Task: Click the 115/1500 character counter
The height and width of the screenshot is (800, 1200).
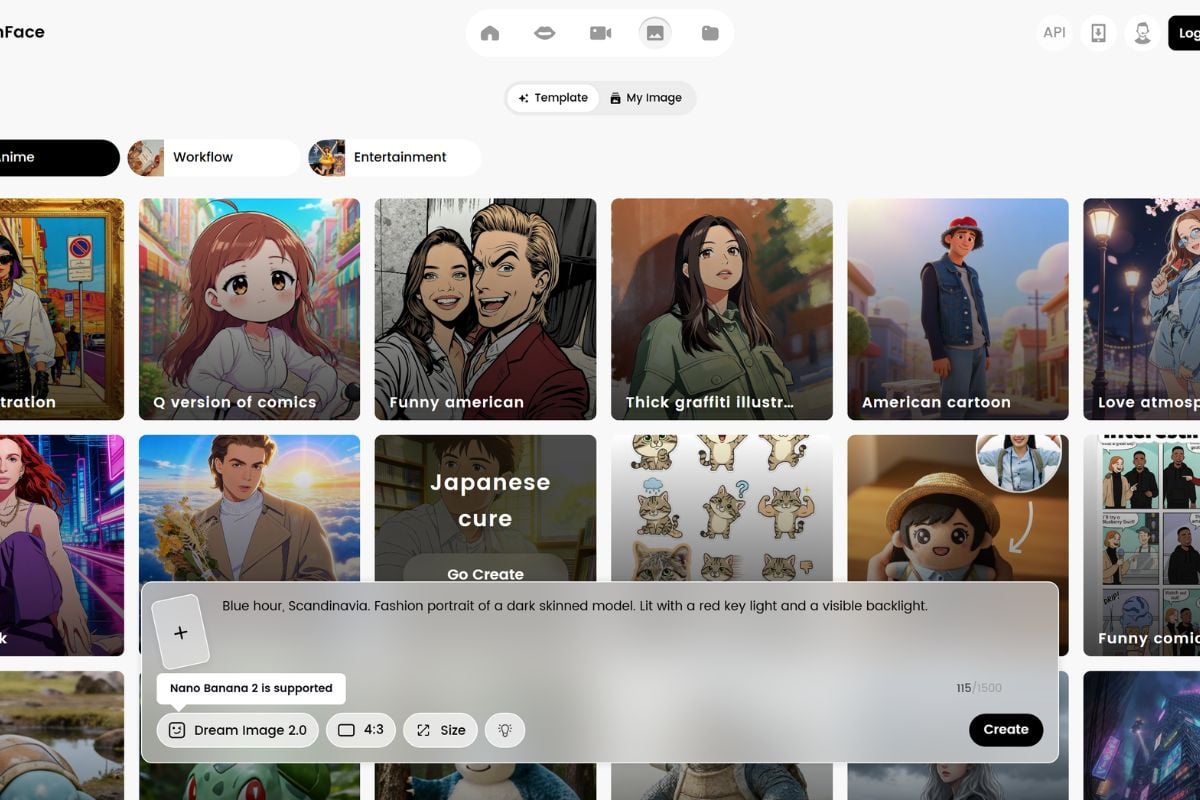Action: [979, 688]
